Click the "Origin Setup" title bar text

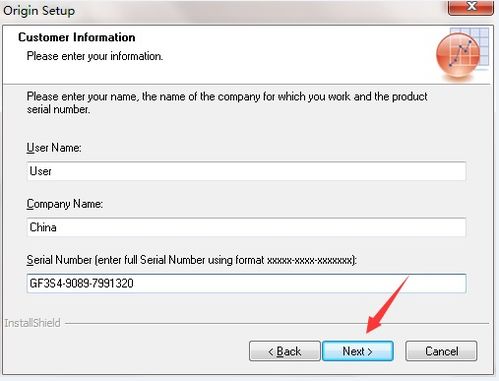point(39,11)
